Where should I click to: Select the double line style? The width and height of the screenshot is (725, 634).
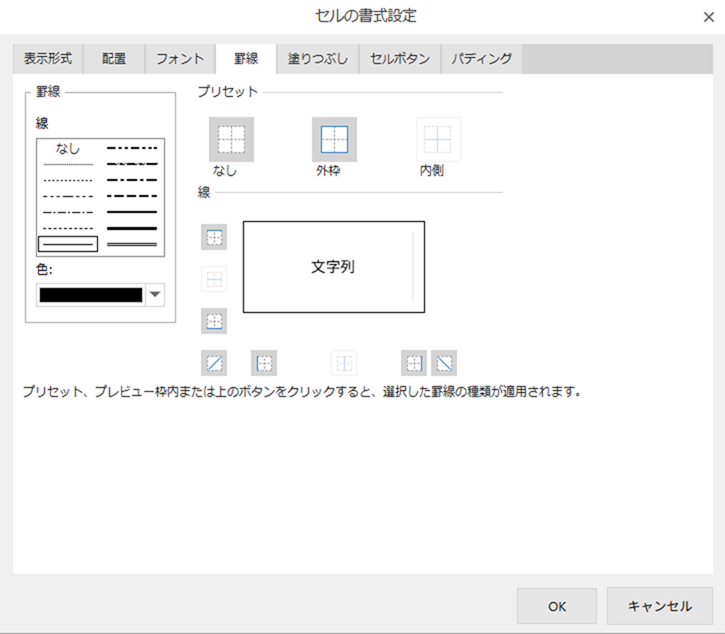tap(132, 244)
